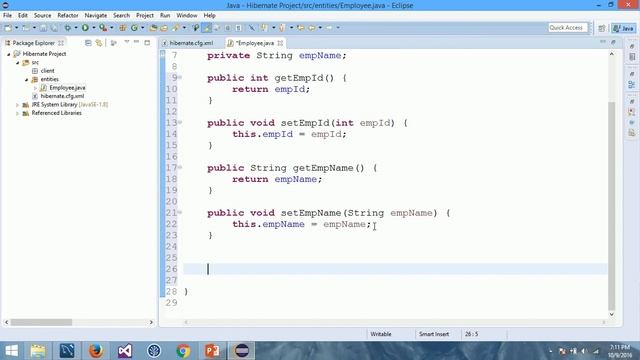Open the New Java Class dropdown arrow
Viewport: 640px width, 360px height.
[142, 28]
